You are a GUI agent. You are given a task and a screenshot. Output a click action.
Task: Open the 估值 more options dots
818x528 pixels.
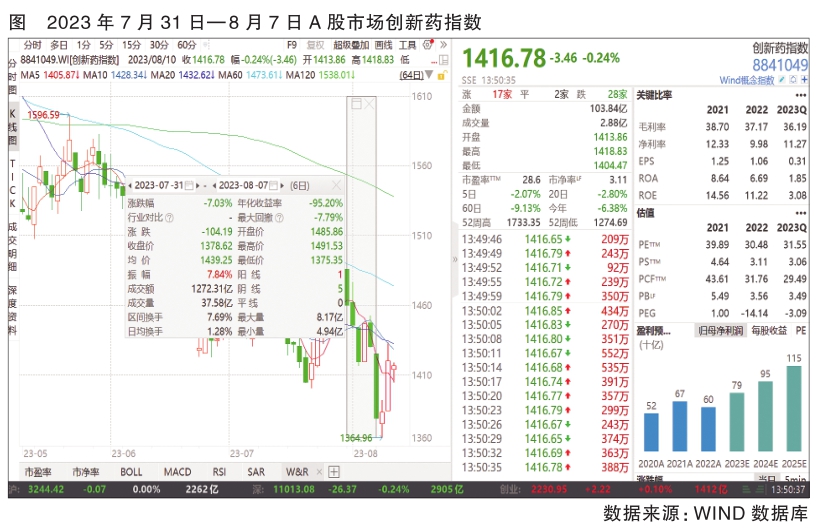click(801, 213)
